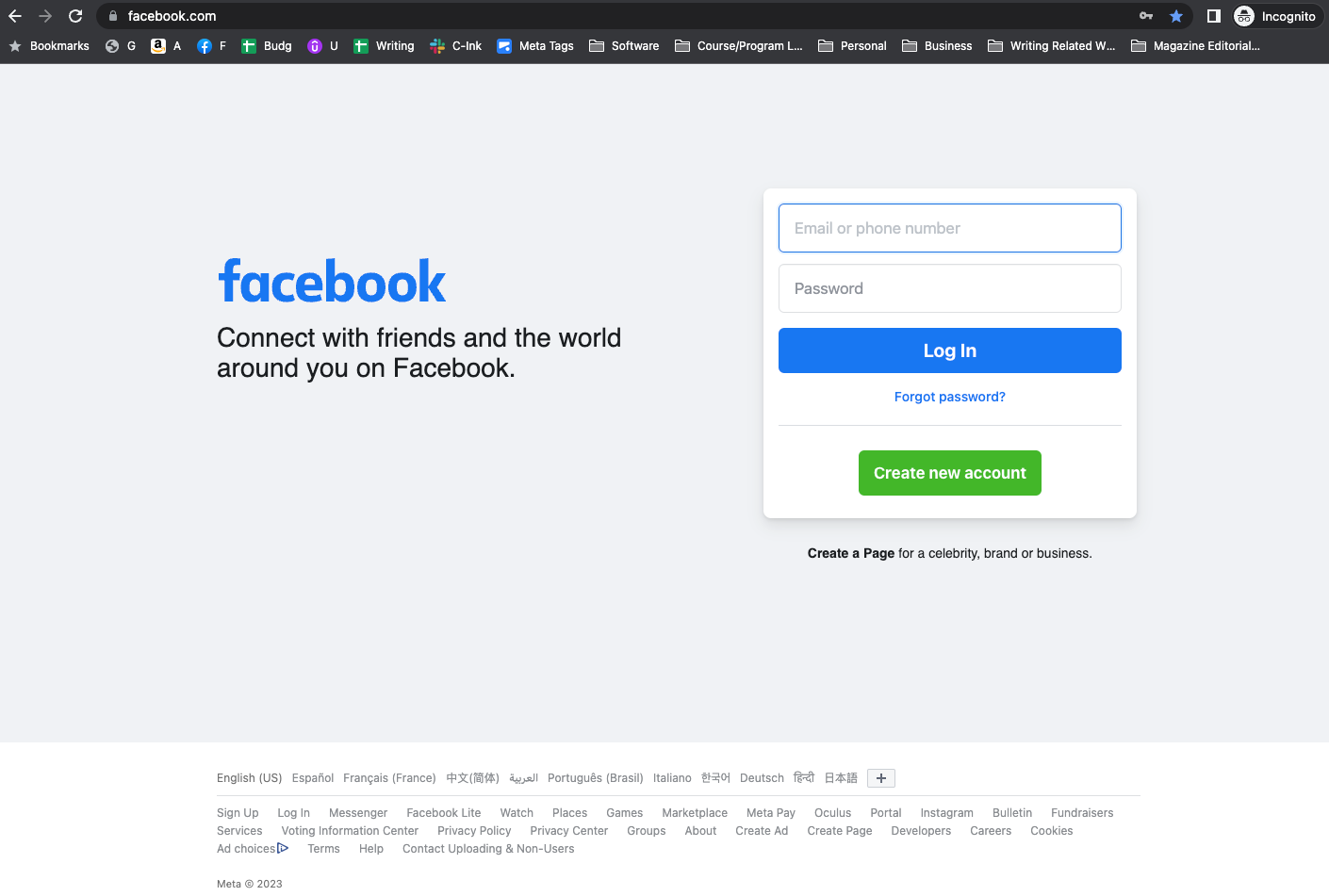Screen dimensions: 1329x896
Task: Open the Marketplace footer link
Action: click(695, 813)
